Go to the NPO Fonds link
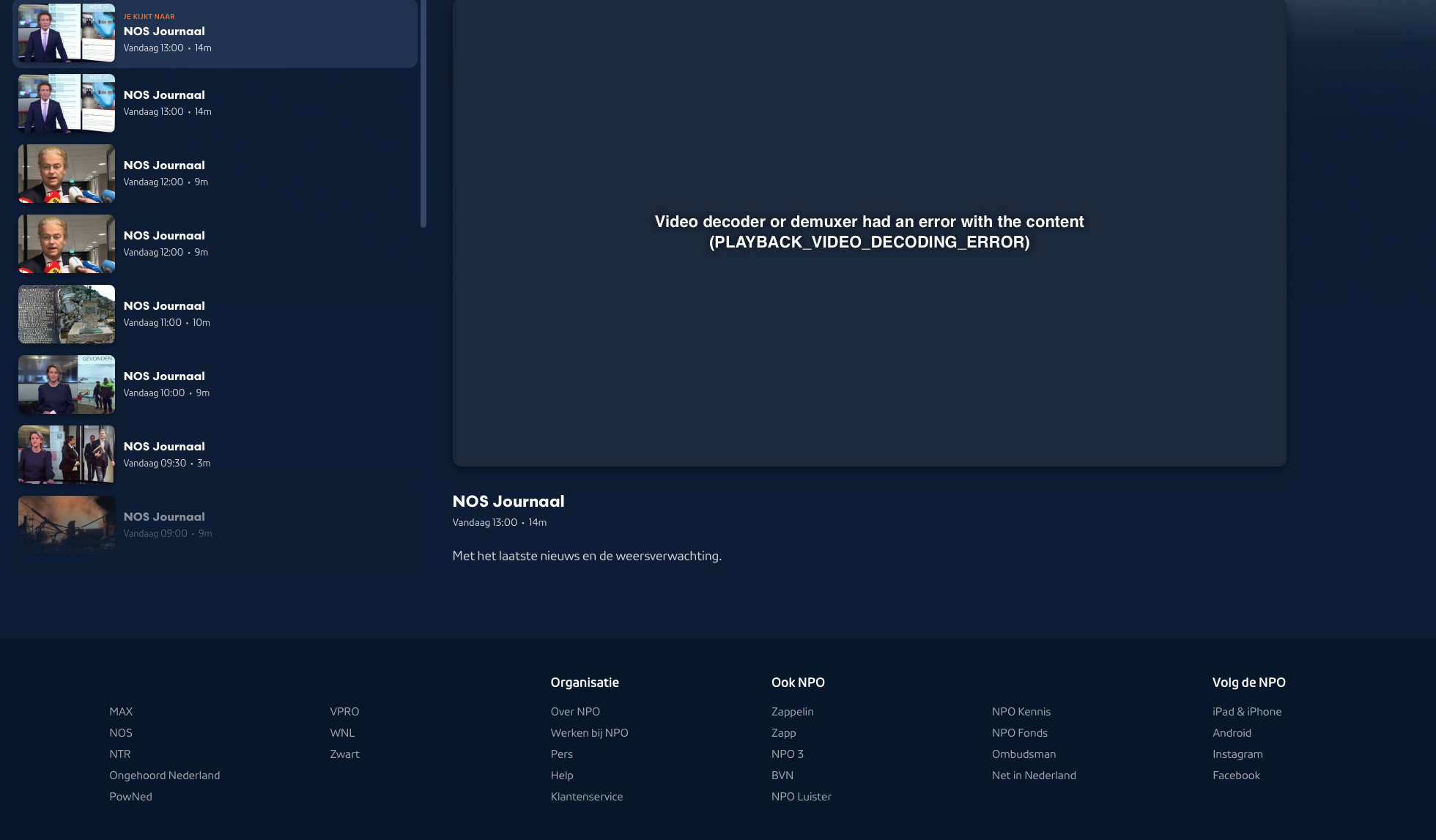The width and height of the screenshot is (1436, 840). click(x=1020, y=733)
